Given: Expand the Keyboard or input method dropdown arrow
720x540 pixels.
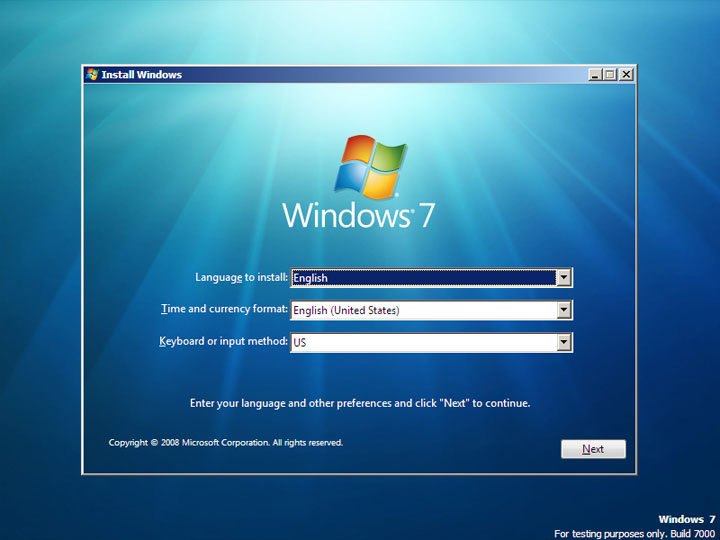Looking at the screenshot, I should click(563, 343).
